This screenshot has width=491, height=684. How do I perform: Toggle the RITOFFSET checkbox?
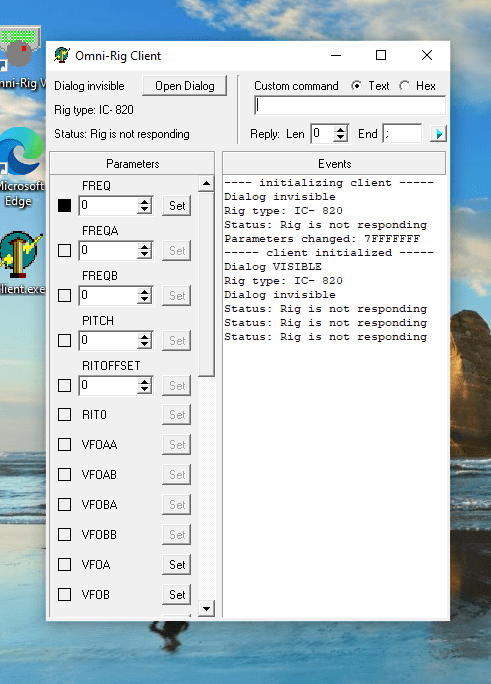pos(65,385)
